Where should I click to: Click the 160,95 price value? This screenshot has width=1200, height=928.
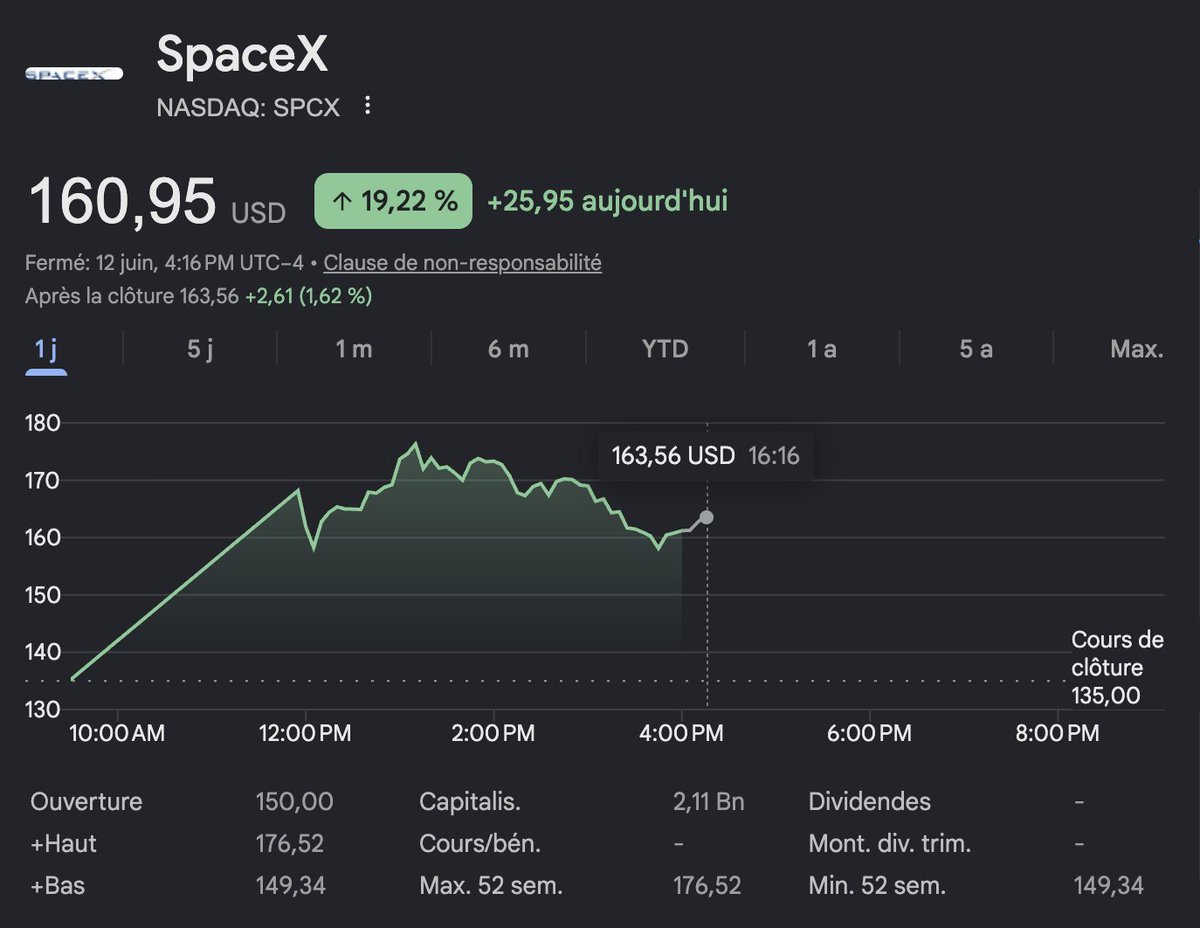[x=122, y=200]
